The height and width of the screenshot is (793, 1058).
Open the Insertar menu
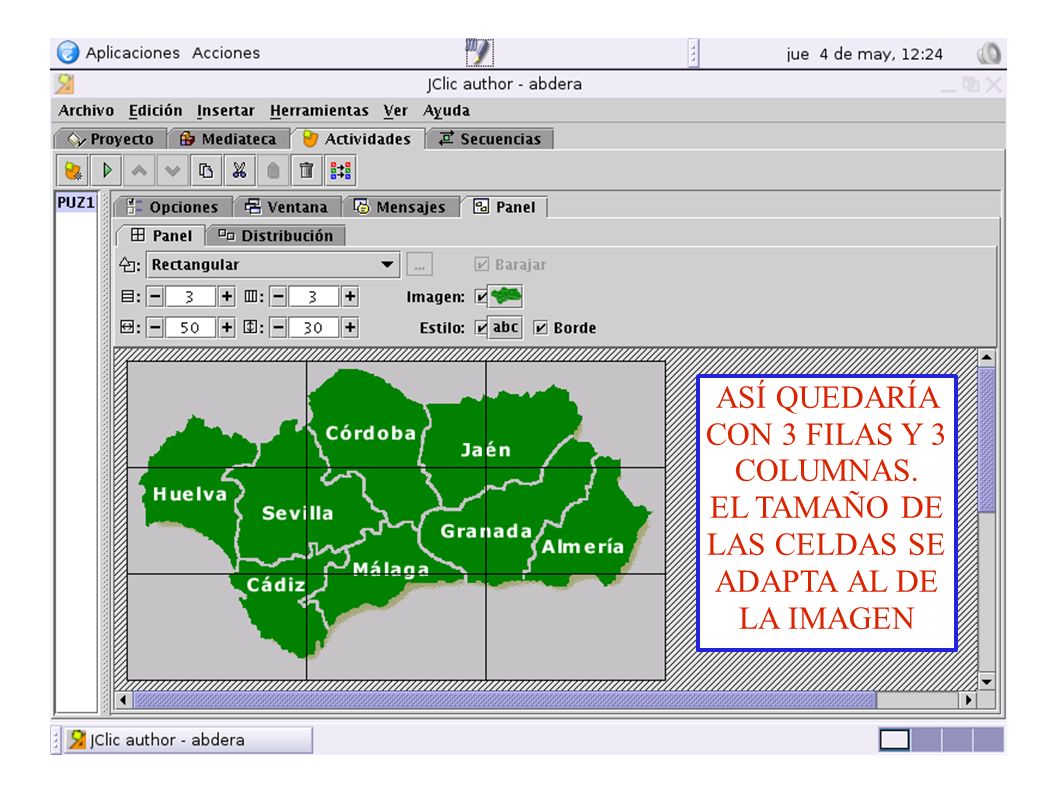225,110
